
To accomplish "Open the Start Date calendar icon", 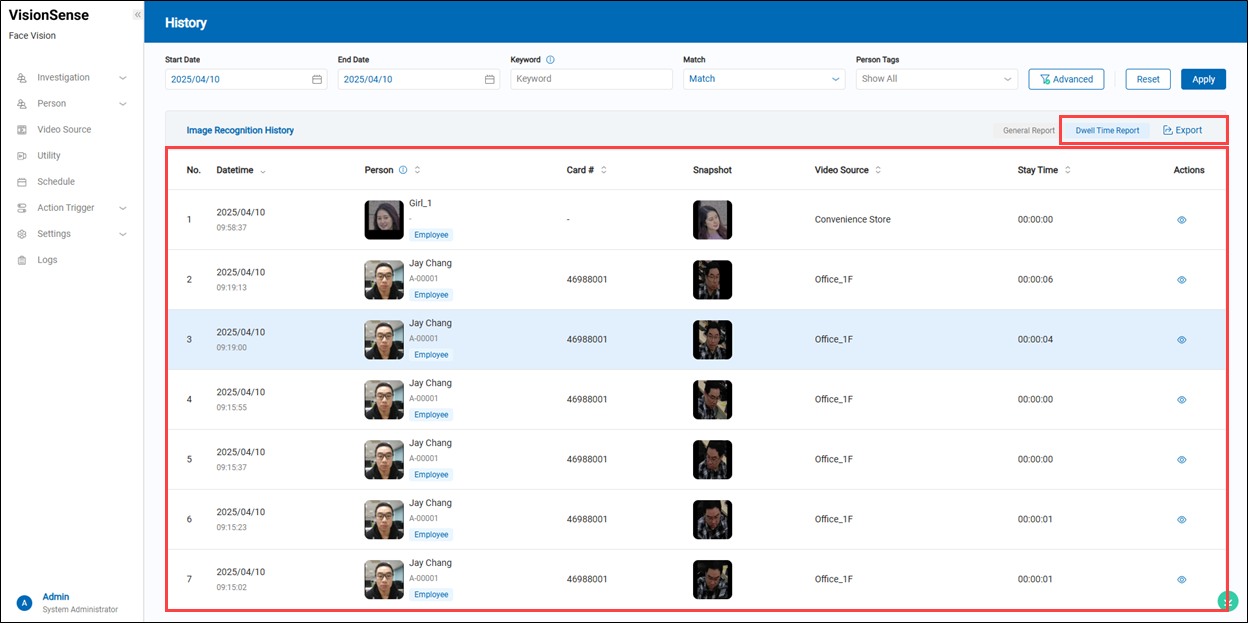I will (x=317, y=79).
